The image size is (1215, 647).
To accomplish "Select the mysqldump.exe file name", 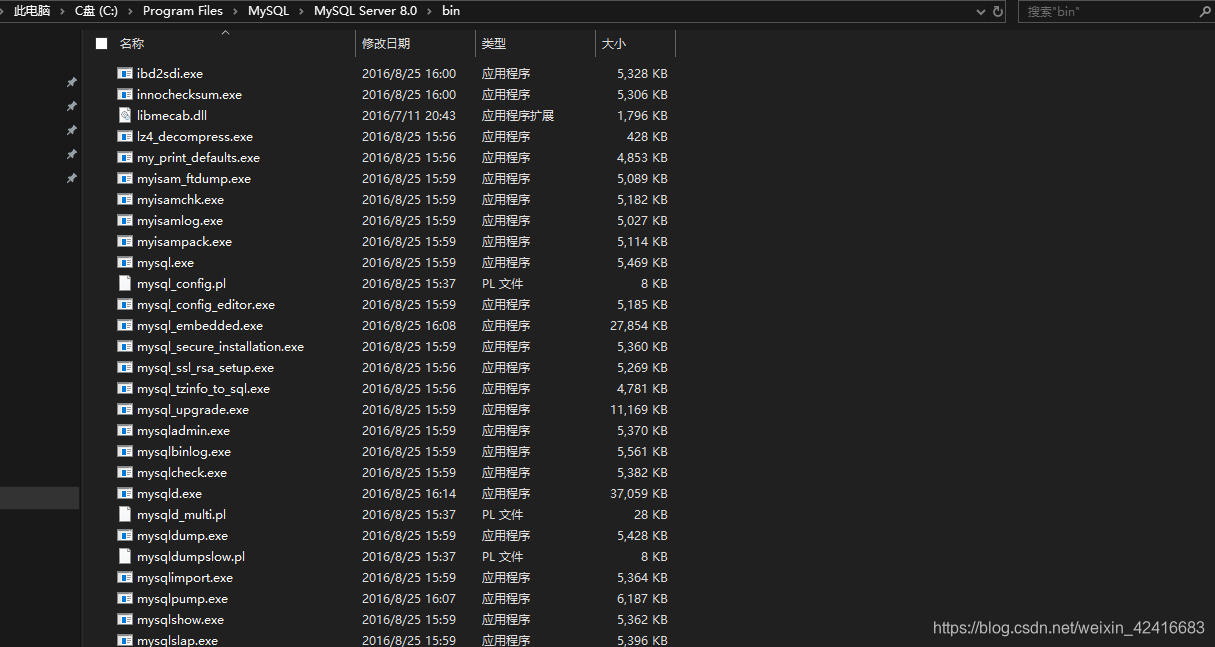I will [182, 535].
